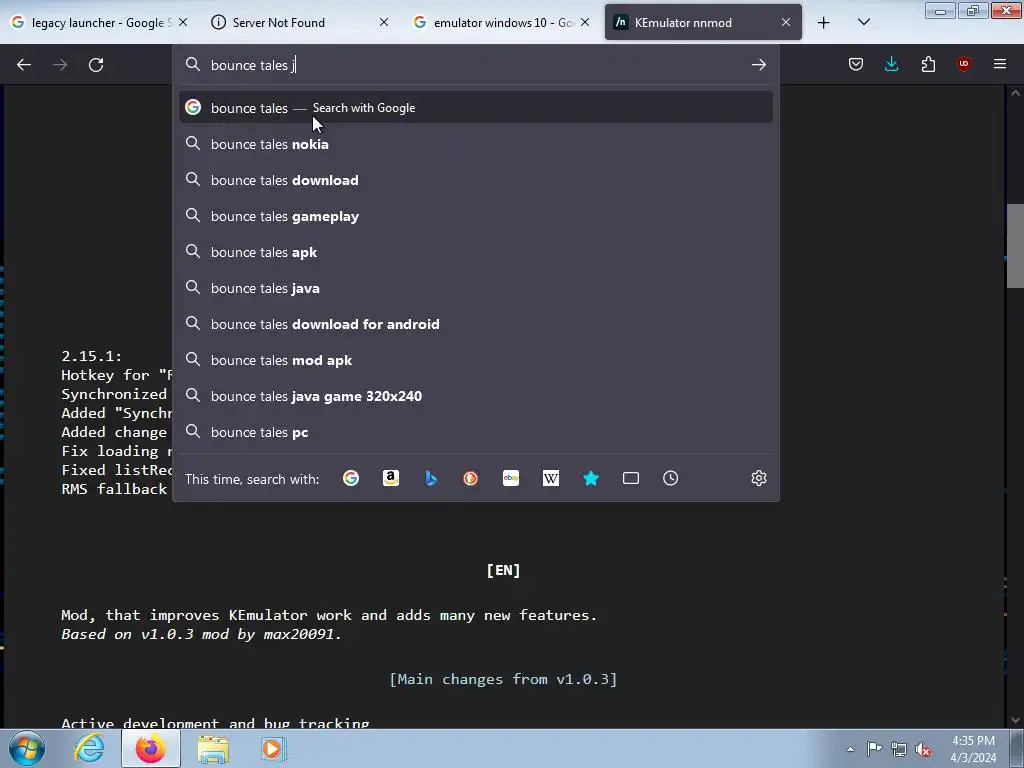Select the KEmulator nnmod tab
This screenshot has width=1024, height=768.
[x=703, y=23]
